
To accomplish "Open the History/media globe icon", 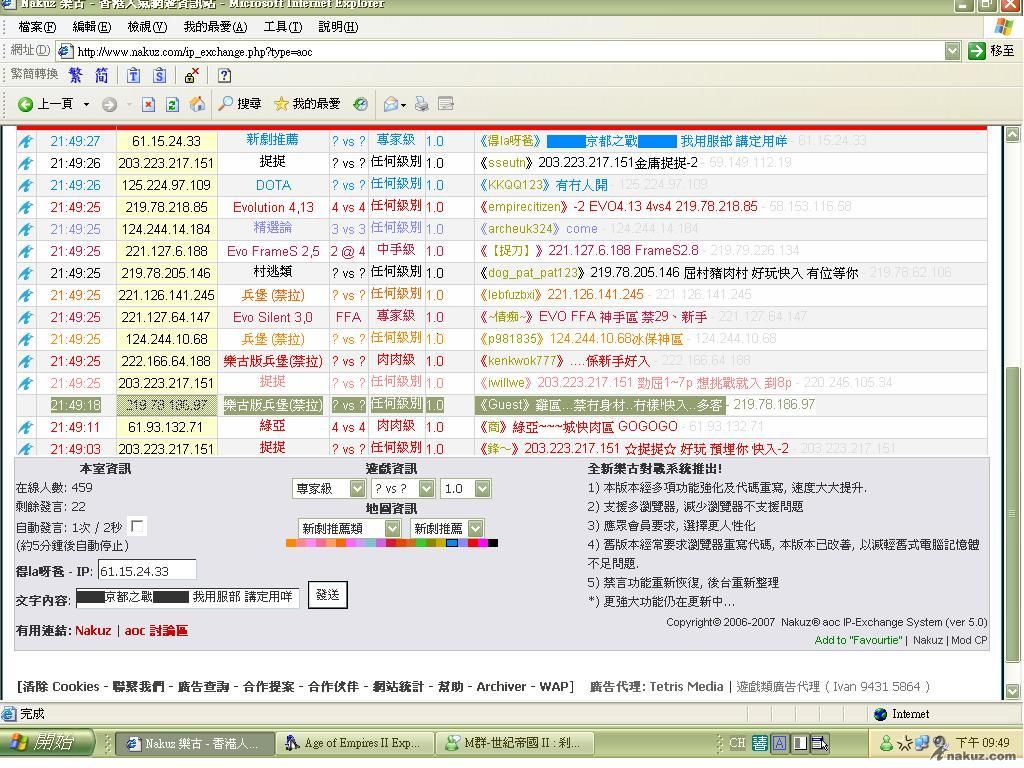I will tap(360, 104).
